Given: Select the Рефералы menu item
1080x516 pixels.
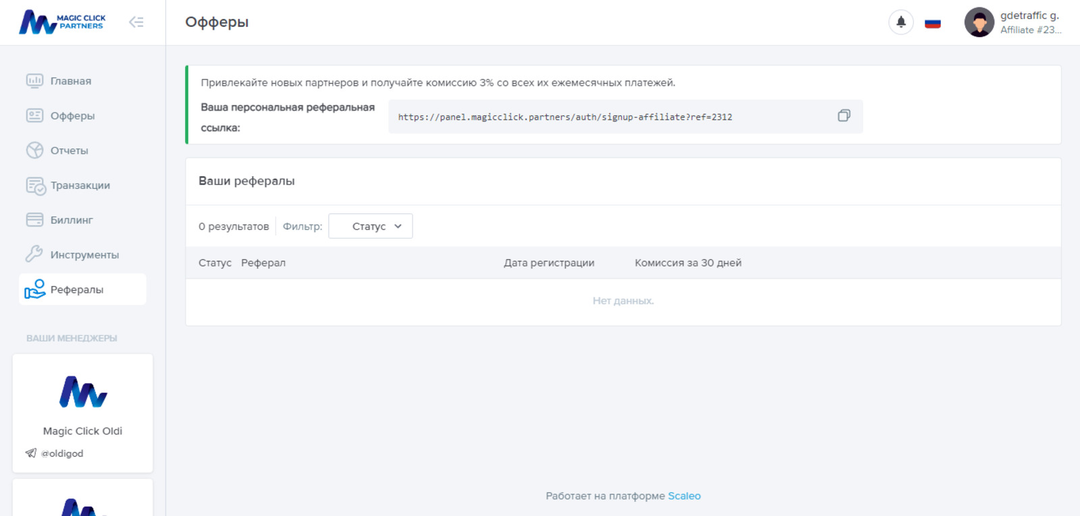Looking at the screenshot, I should pyautogui.click(x=77, y=290).
